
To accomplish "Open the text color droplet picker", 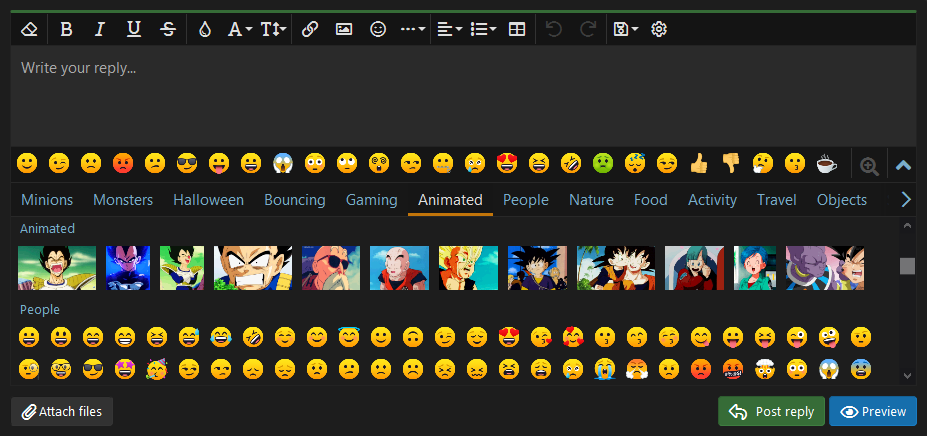I will pyautogui.click(x=205, y=29).
